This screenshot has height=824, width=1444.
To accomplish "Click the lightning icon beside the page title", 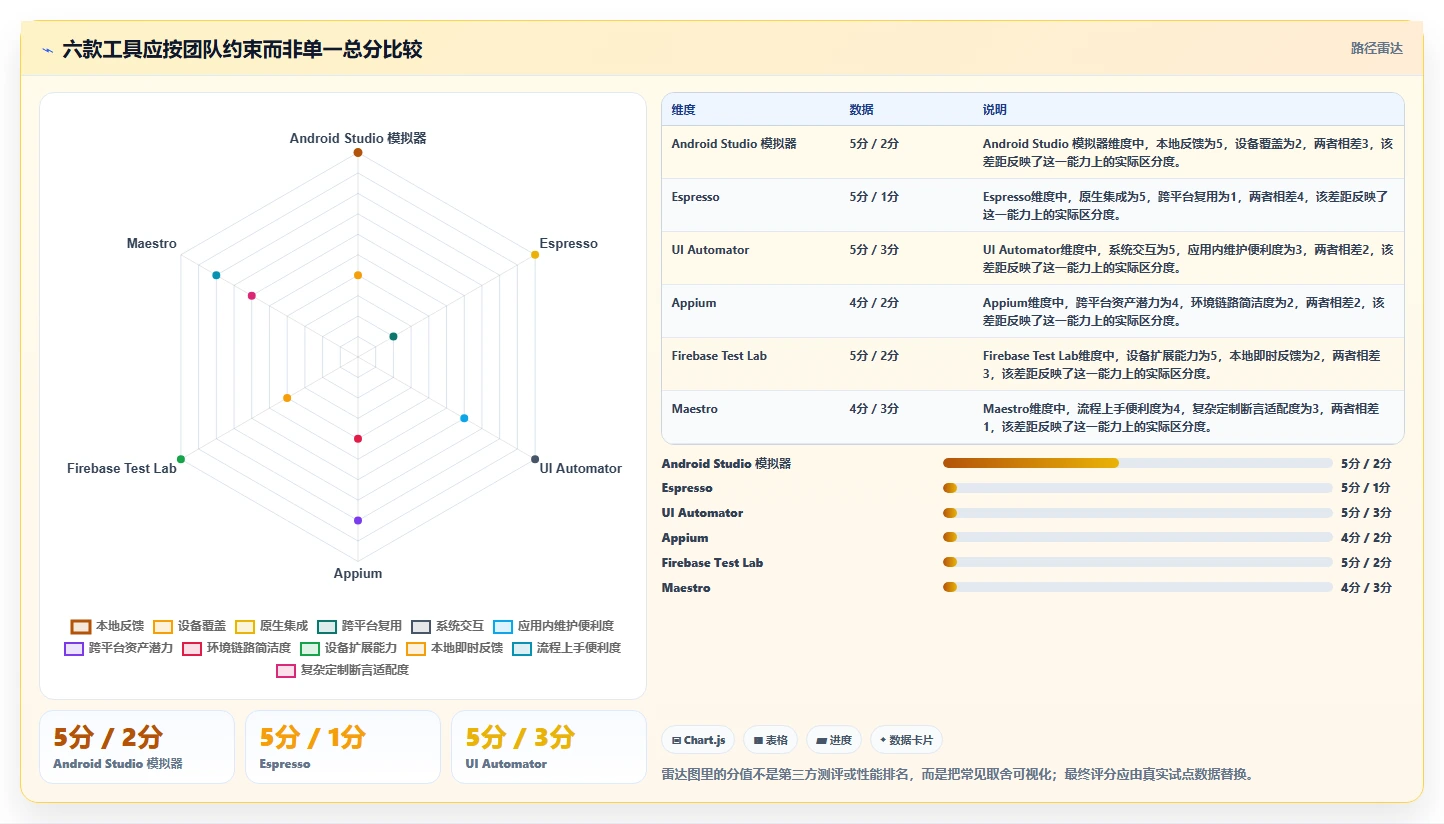I will [x=47, y=50].
